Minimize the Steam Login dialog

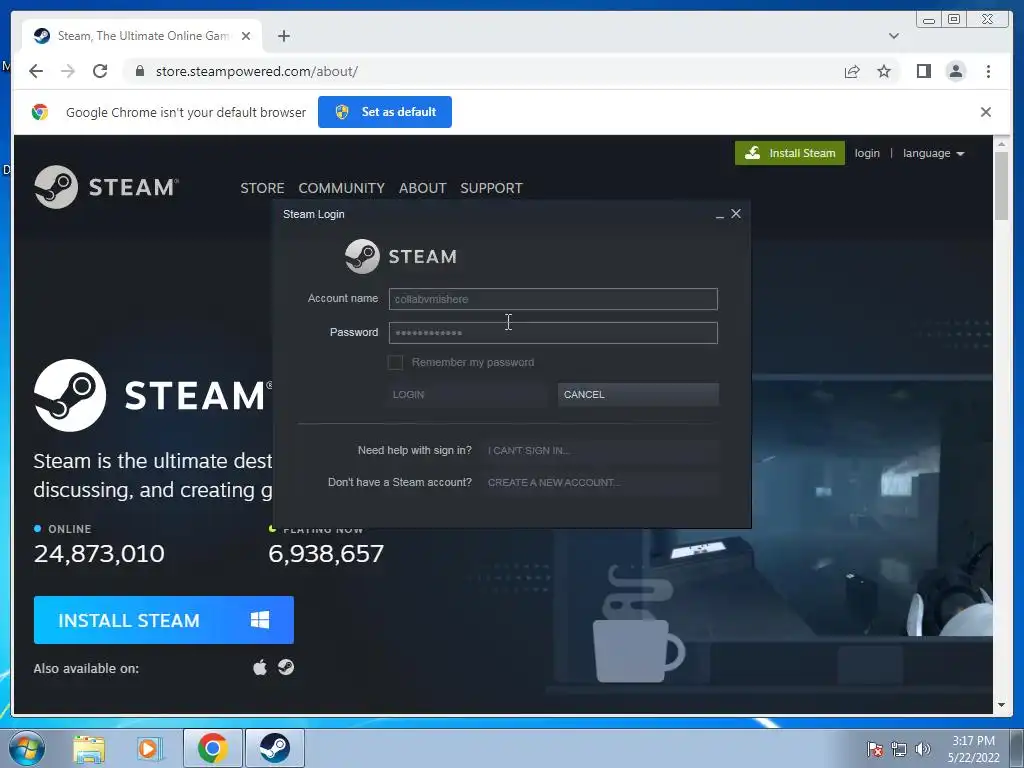720,215
